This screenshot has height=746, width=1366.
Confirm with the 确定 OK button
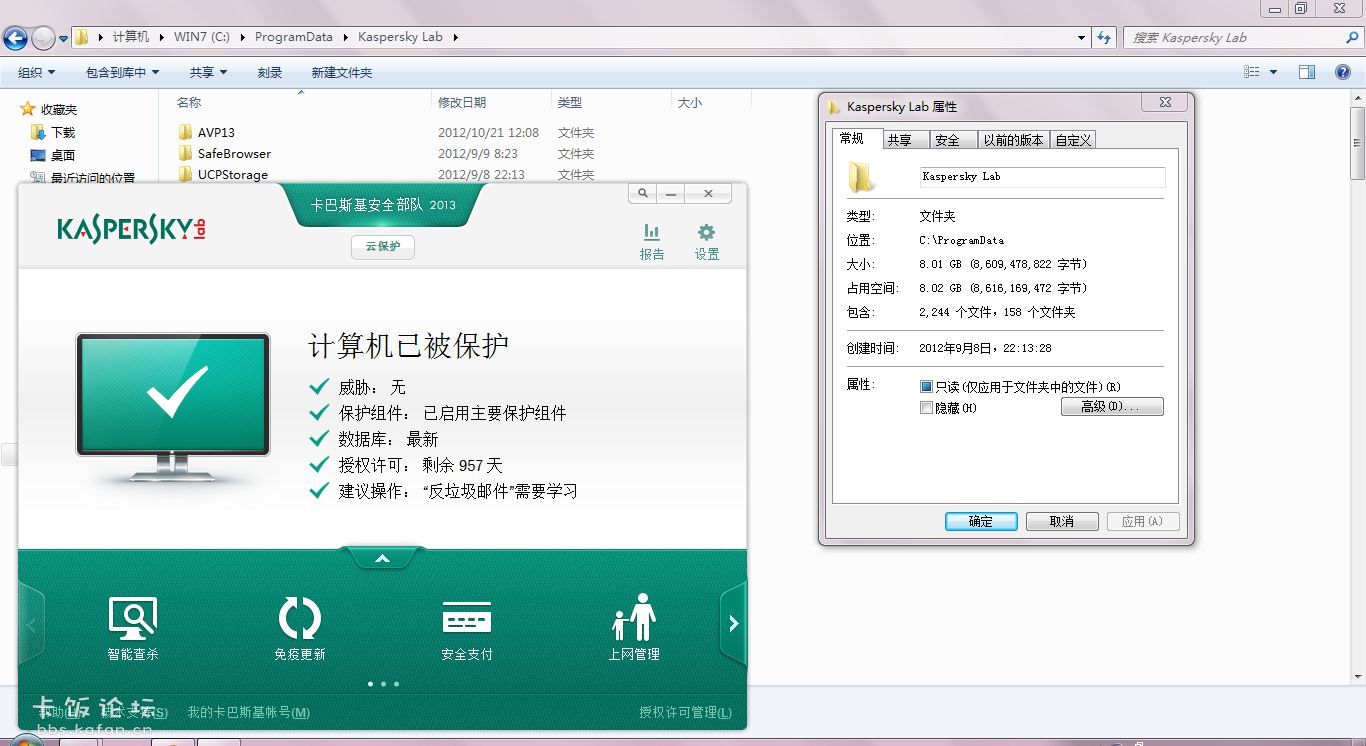point(981,521)
